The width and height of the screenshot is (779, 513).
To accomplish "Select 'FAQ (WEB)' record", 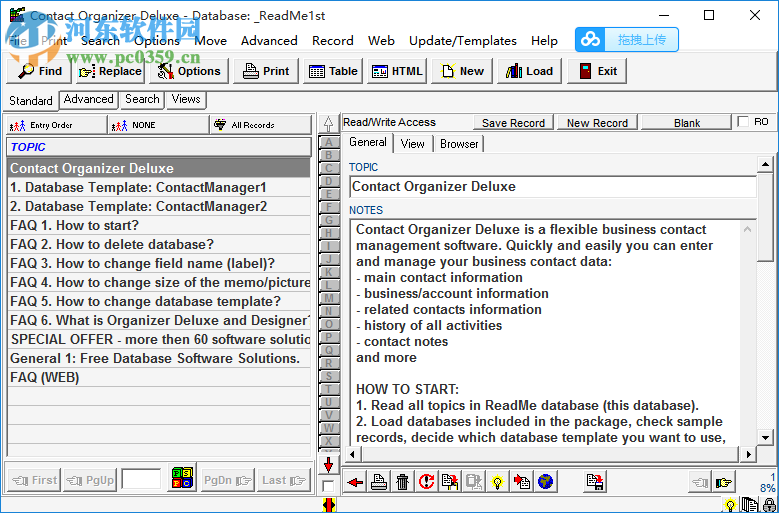I will (159, 377).
